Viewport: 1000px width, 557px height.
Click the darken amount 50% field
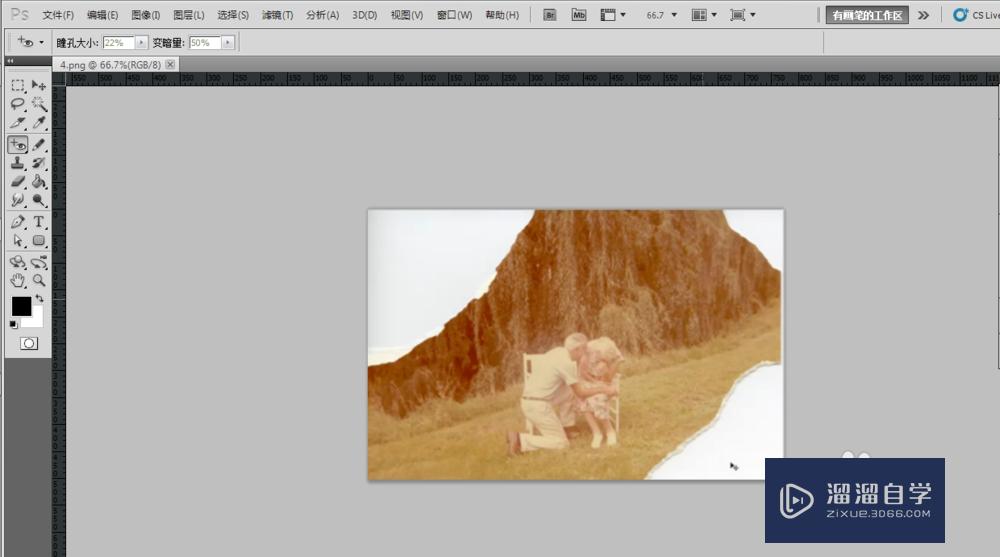pyautogui.click(x=205, y=43)
